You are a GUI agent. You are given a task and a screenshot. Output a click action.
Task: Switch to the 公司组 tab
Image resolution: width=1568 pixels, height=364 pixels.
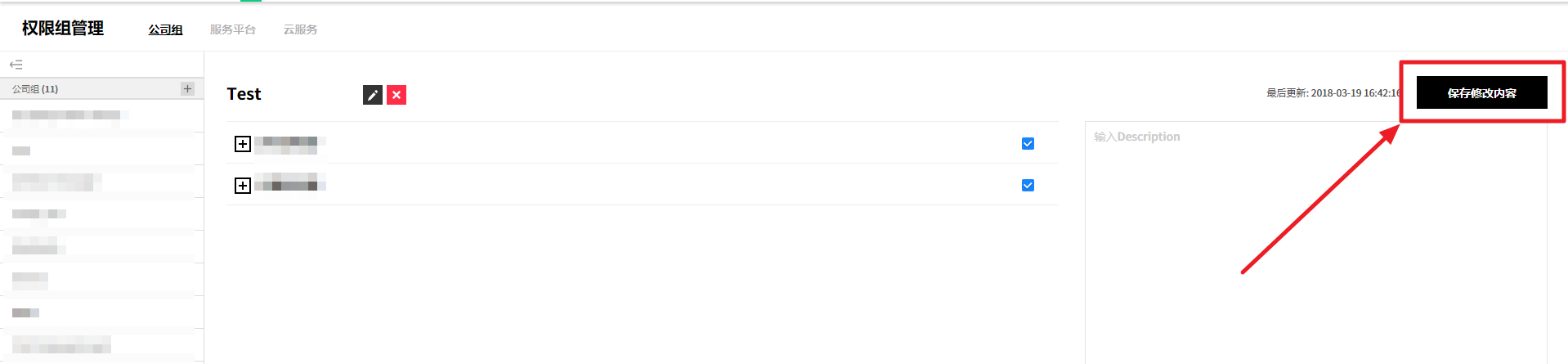coord(165,29)
